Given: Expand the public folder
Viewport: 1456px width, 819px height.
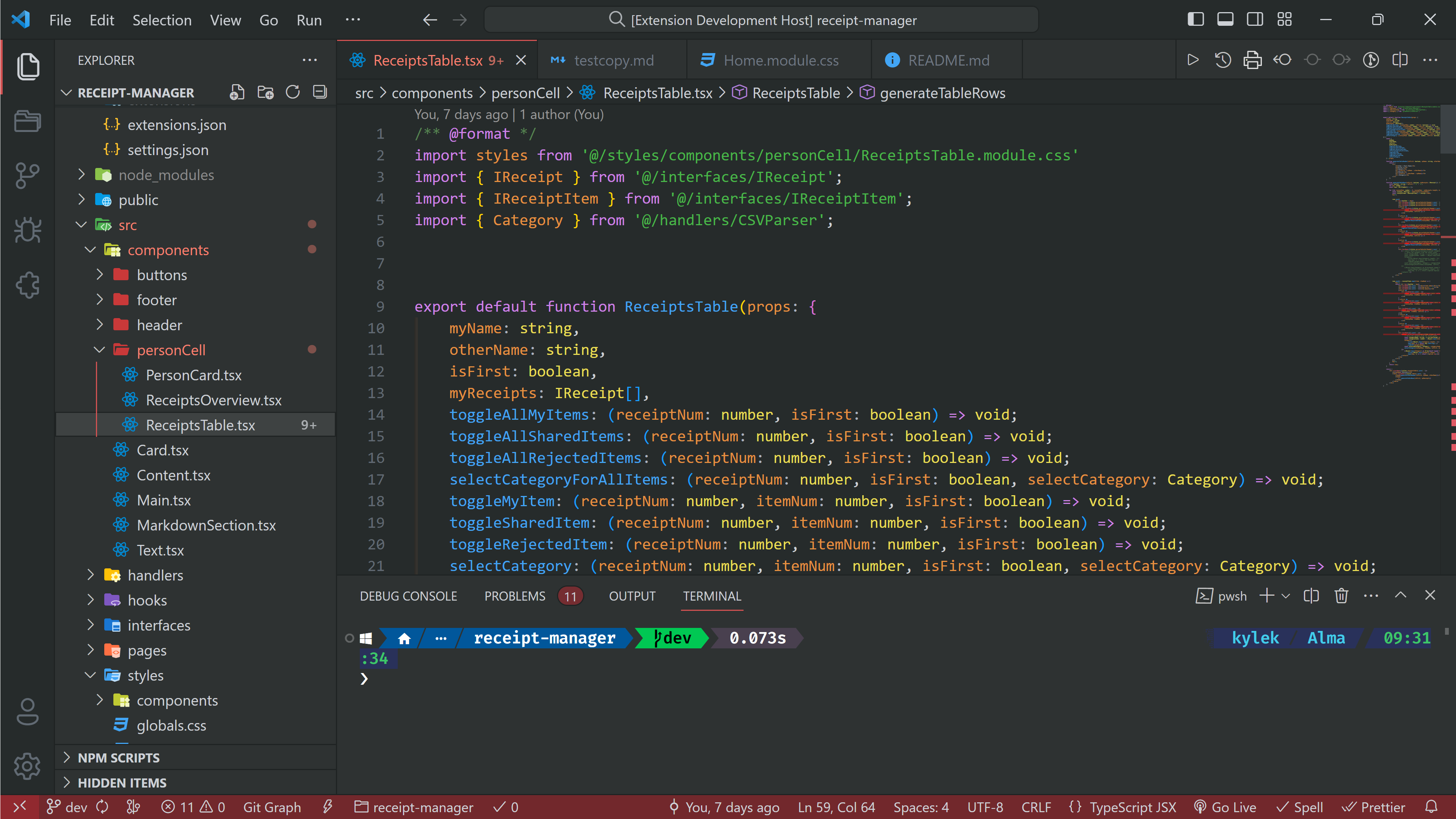Looking at the screenshot, I should (x=82, y=199).
